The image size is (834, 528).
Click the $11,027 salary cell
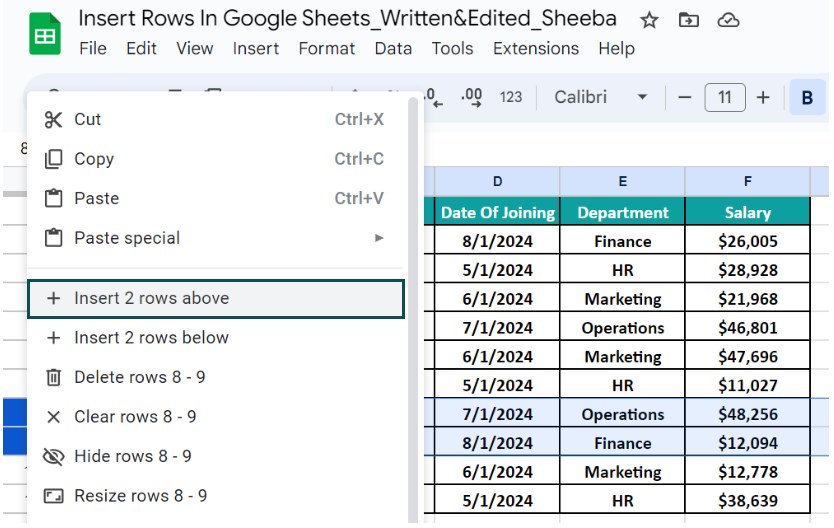point(747,384)
